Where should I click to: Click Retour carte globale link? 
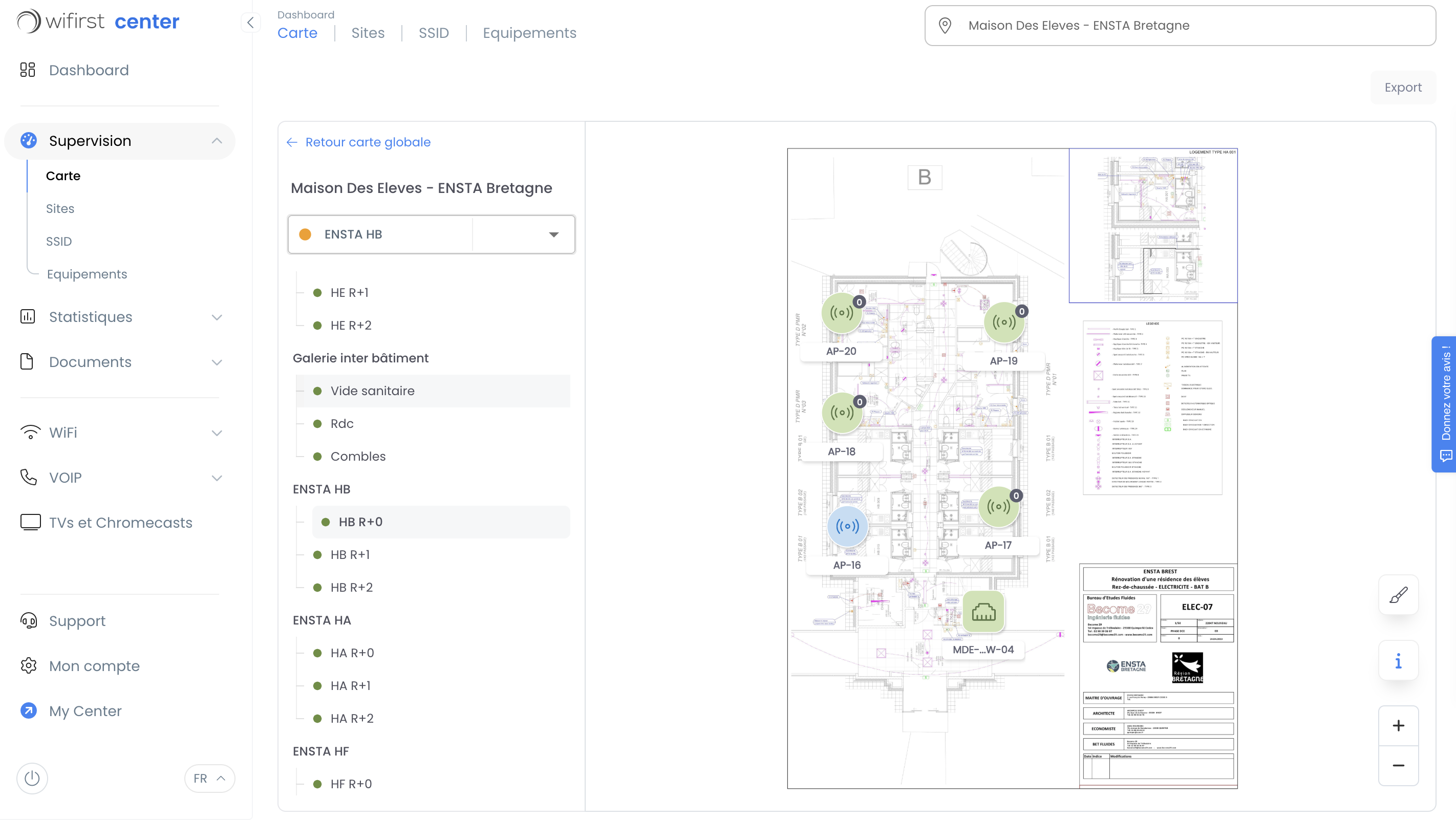tap(359, 142)
